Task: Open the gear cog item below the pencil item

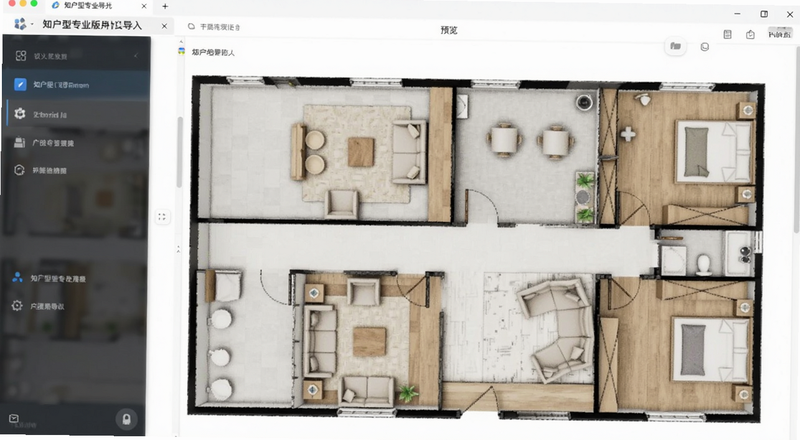Action: pyautogui.click(x=77, y=114)
